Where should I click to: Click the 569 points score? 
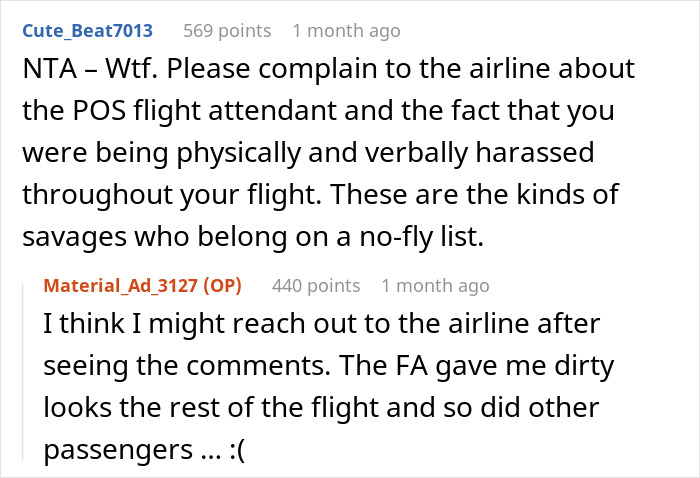[227, 30]
